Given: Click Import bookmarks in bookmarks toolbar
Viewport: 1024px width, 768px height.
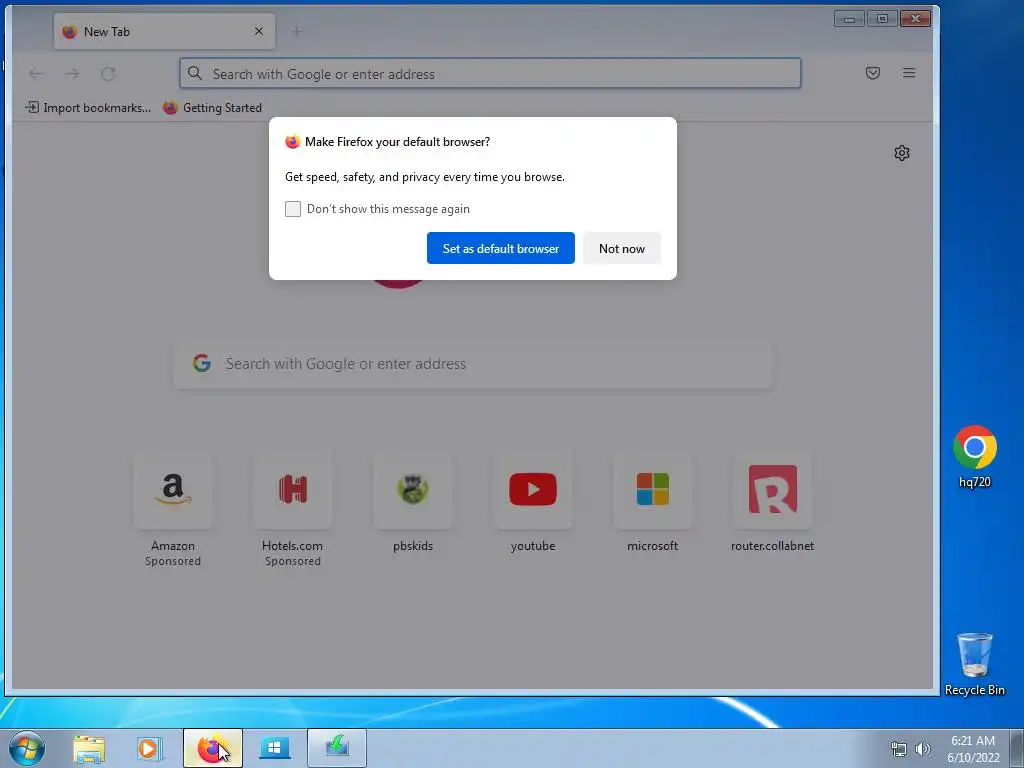Looking at the screenshot, I should click(x=88, y=108).
